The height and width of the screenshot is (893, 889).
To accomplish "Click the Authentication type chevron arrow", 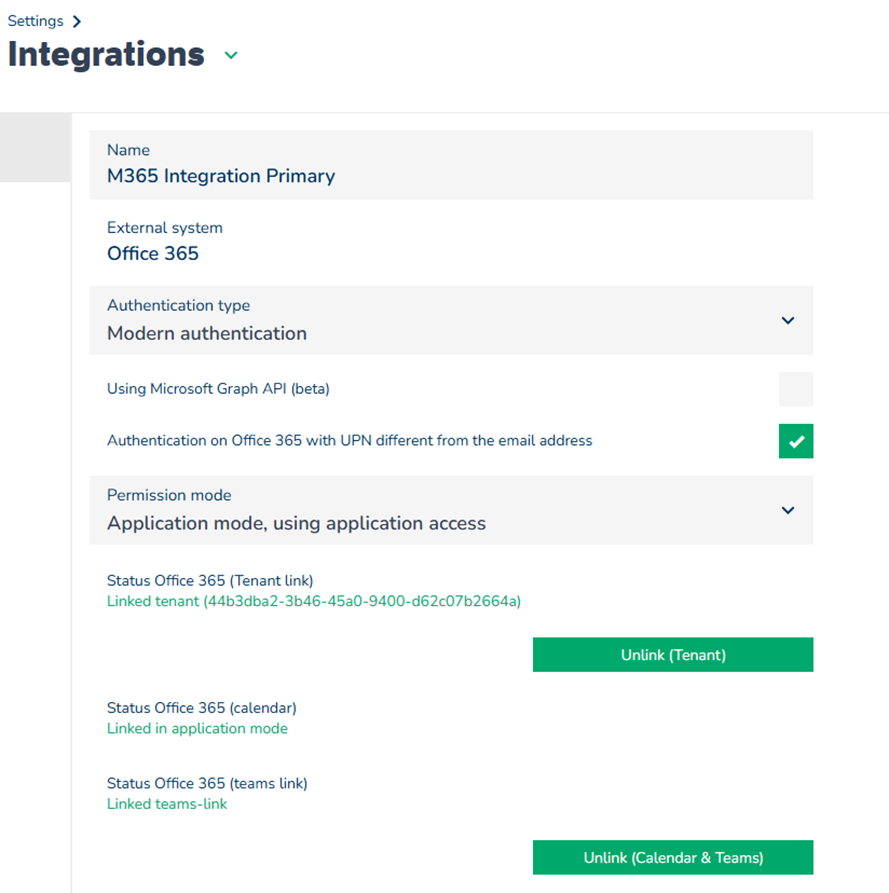I will coord(788,321).
